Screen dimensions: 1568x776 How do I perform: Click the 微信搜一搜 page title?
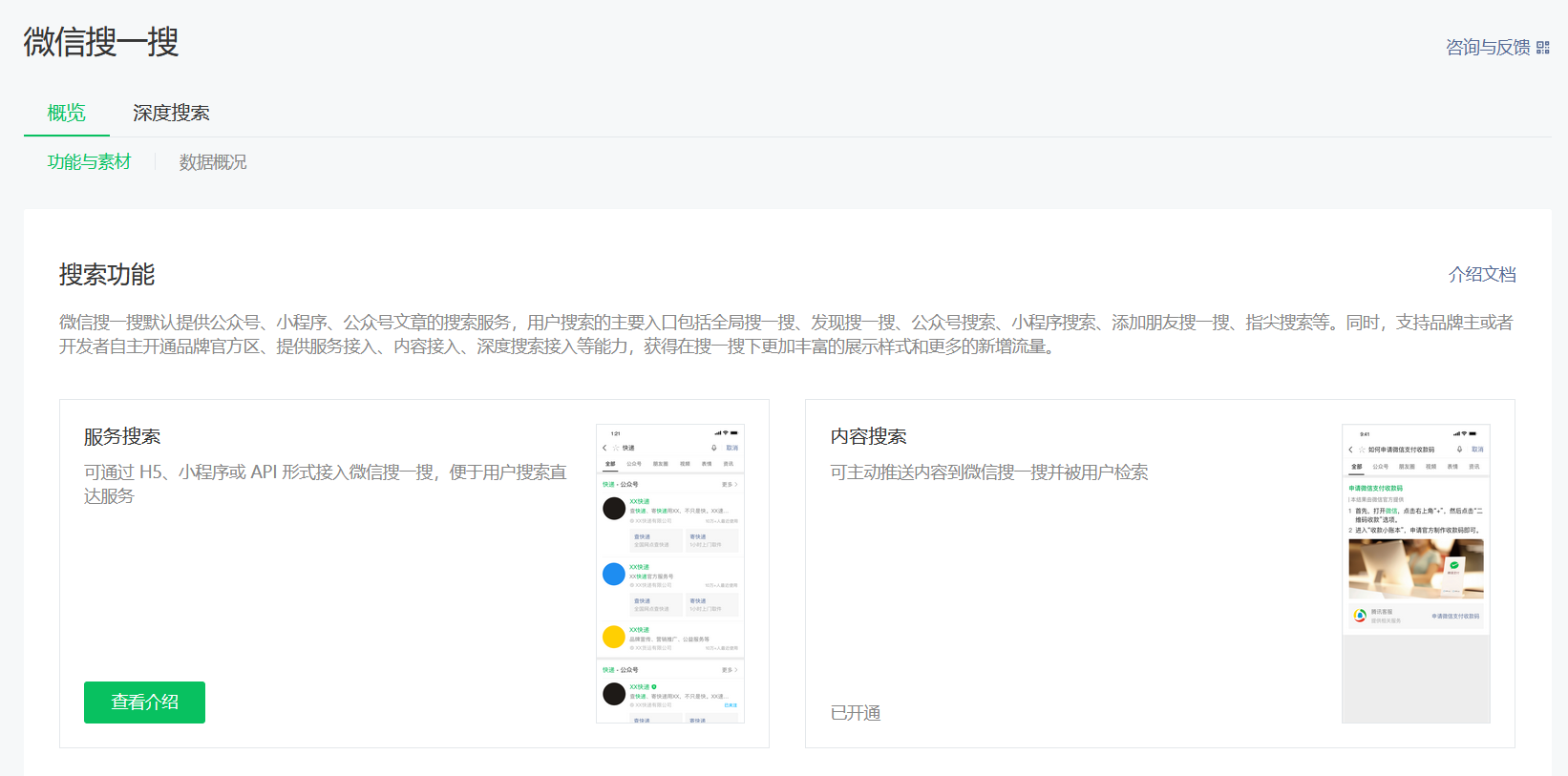[101, 42]
